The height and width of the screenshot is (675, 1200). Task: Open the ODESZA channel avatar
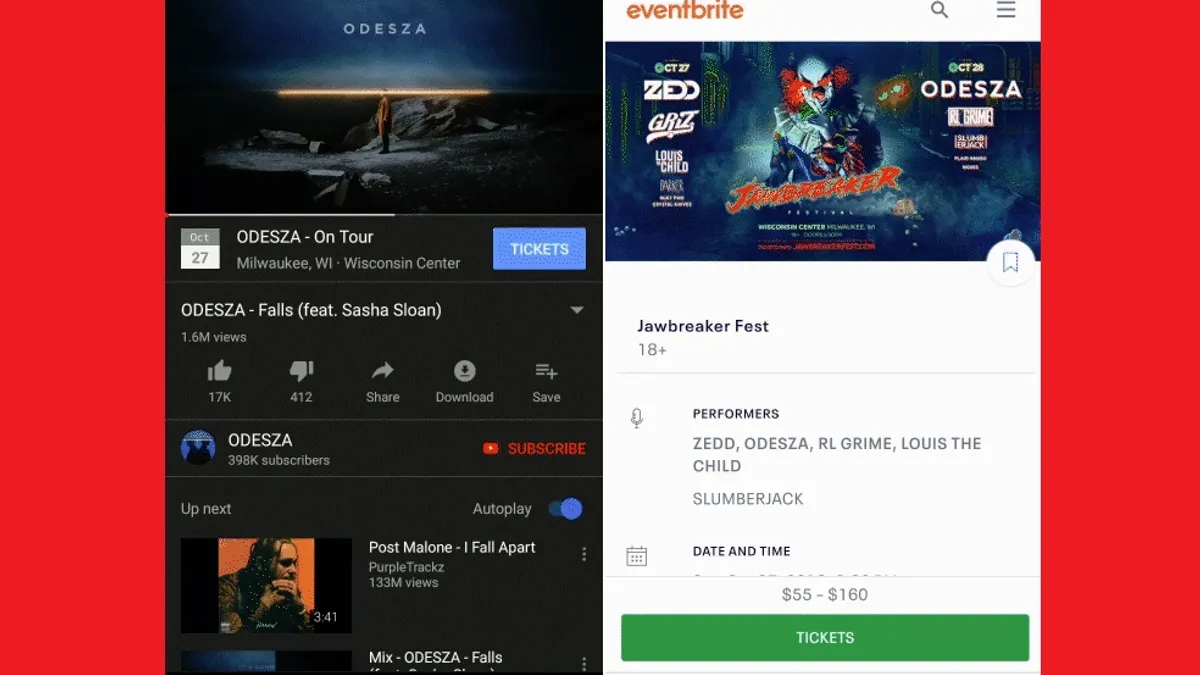[x=198, y=448]
